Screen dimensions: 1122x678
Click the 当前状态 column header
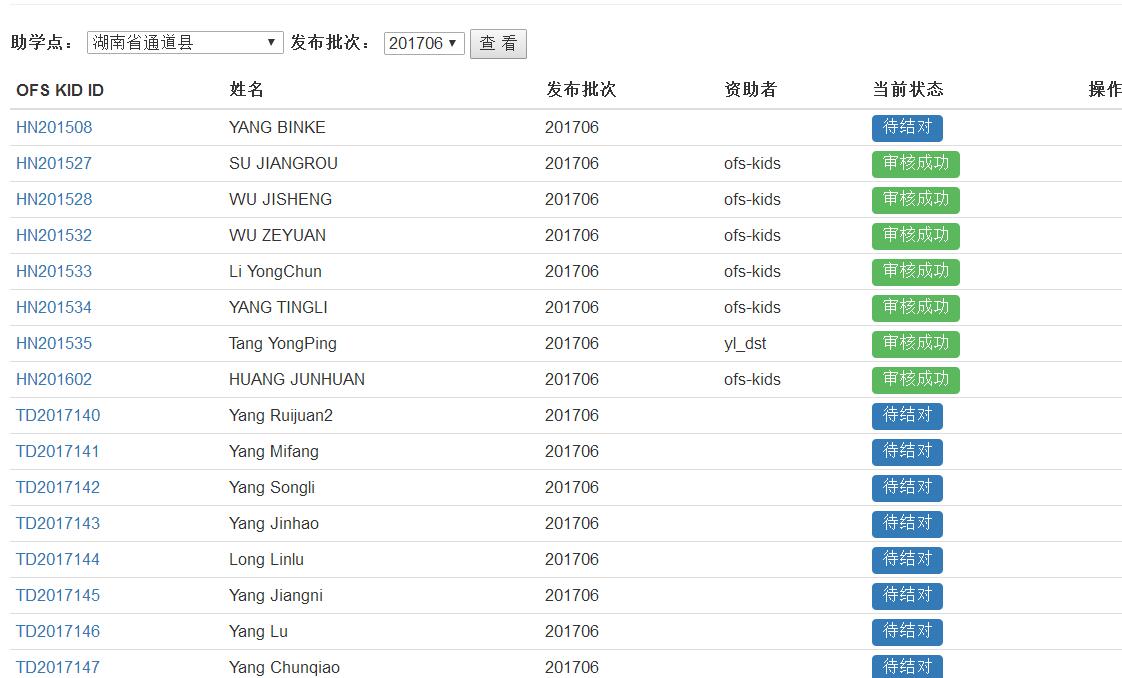pos(907,90)
